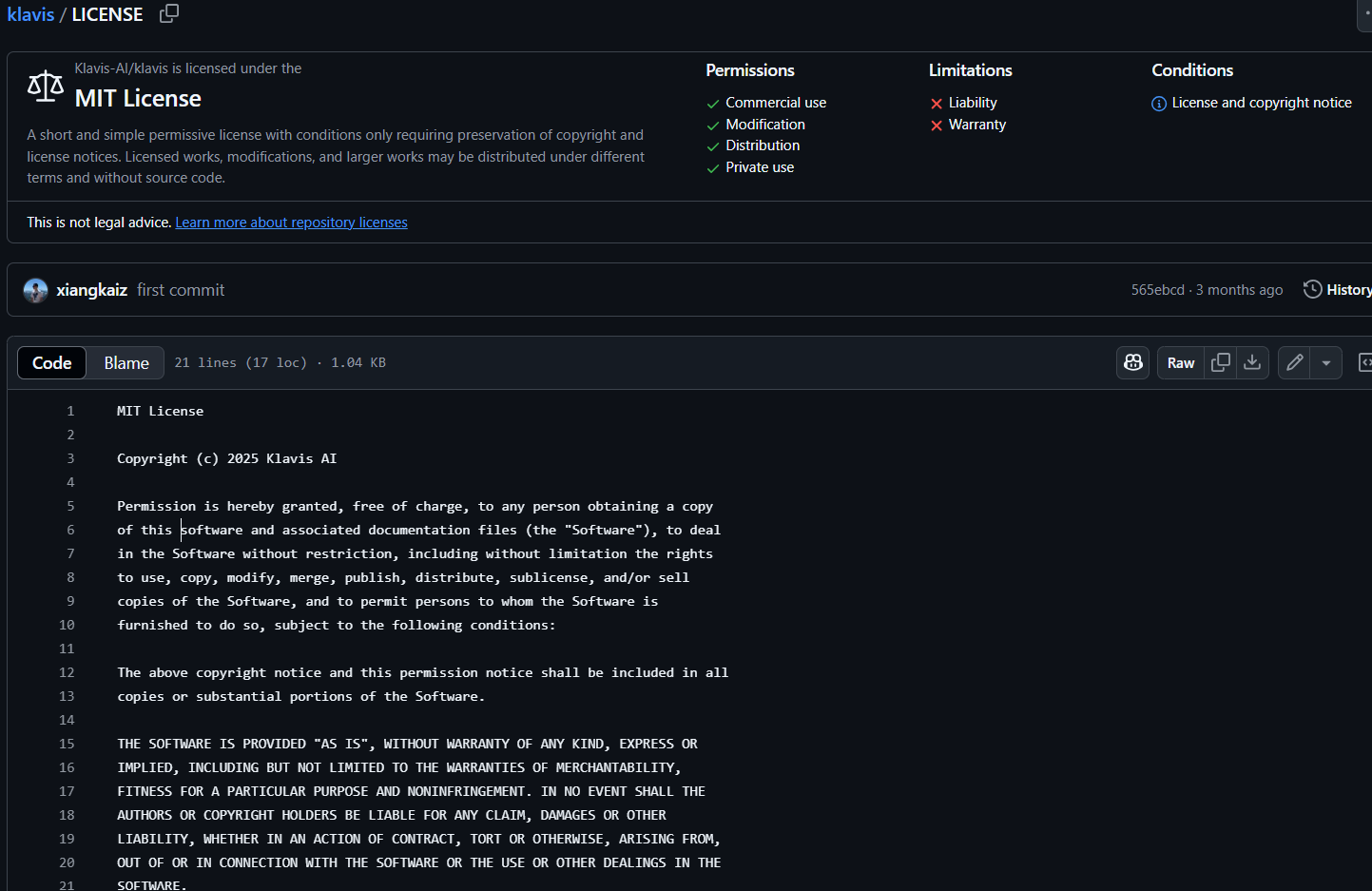Click the Permissions heading
Screen dimensions: 1372x891
(x=749, y=70)
